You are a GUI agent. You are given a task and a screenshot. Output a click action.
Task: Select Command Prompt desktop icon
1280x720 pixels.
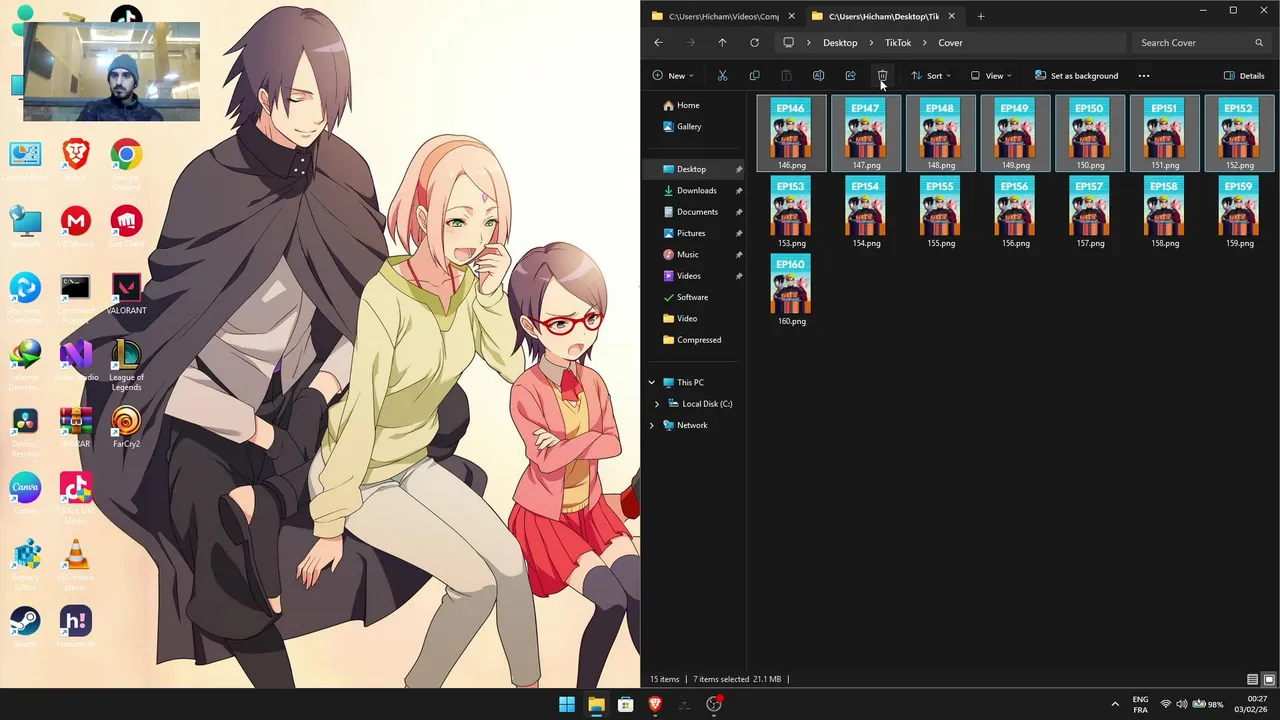tap(75, 299)
